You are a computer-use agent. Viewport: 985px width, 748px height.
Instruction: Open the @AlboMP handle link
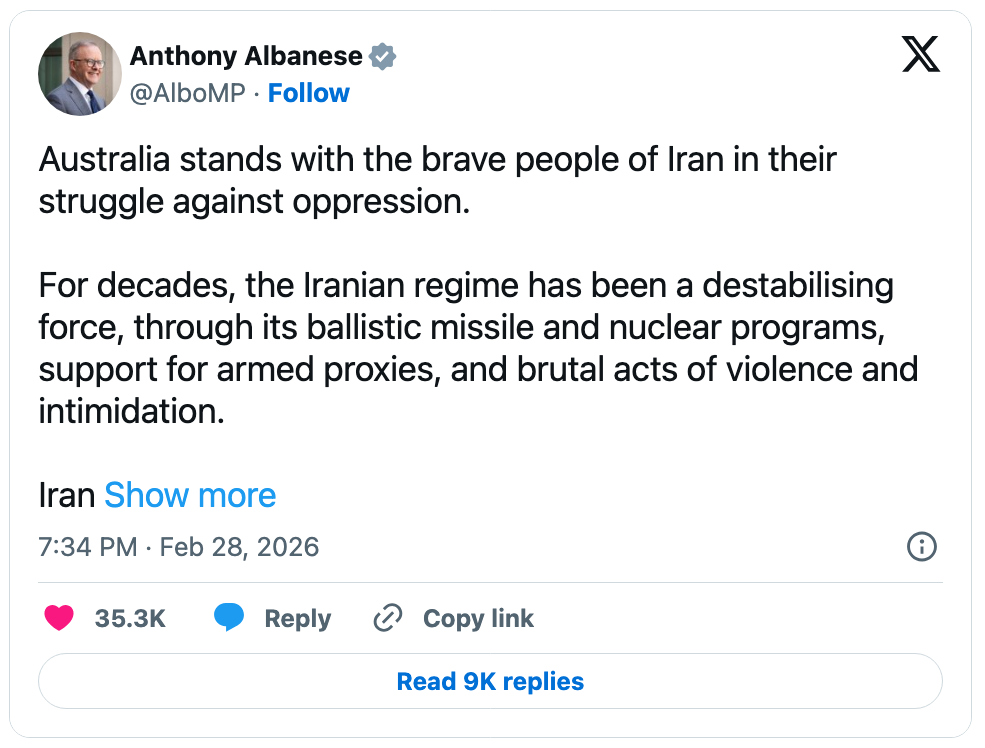tap(188, 93)
